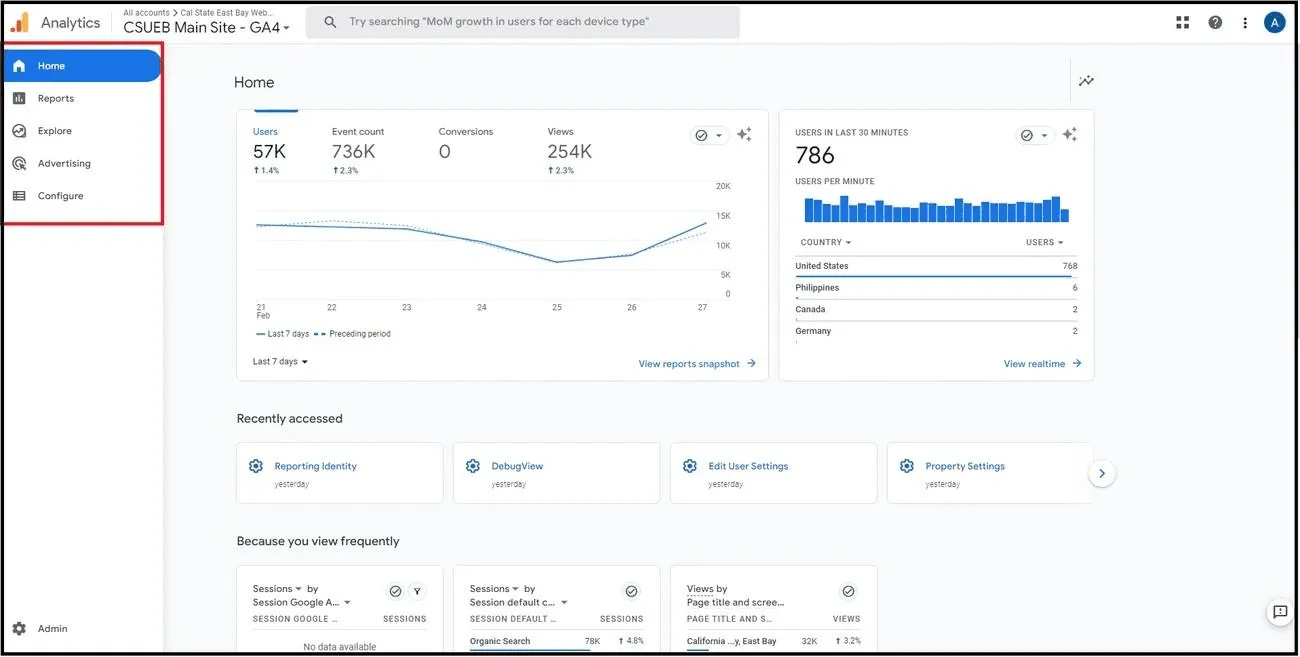Image resolution: width=1300 pixels, height=657 pixels.
Task: Click the Admin gear icon
Action: point(19,629)
